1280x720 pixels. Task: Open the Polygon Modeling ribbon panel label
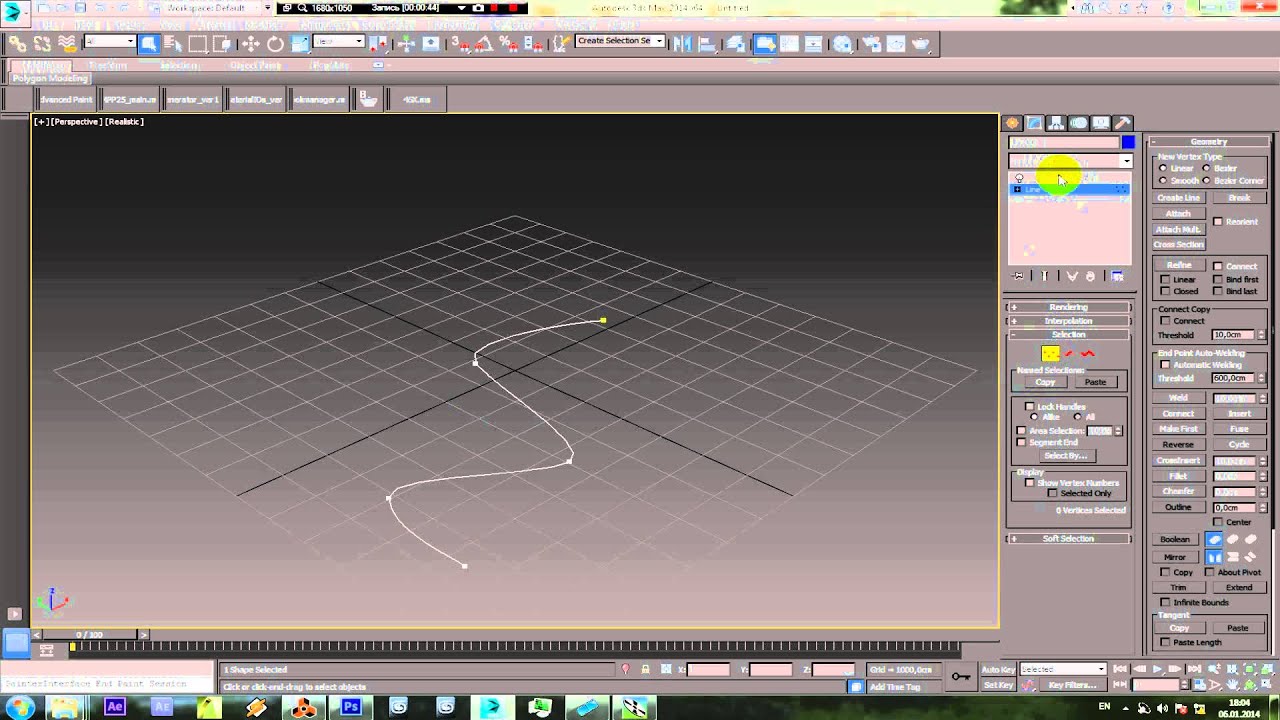pyautogui.click(x=50, y=78)
